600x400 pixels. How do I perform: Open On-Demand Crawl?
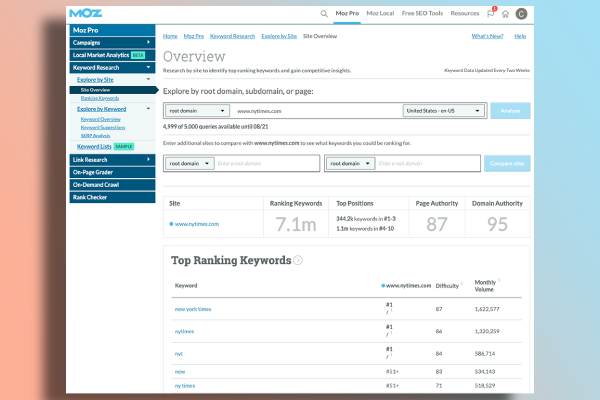(112, 185)
